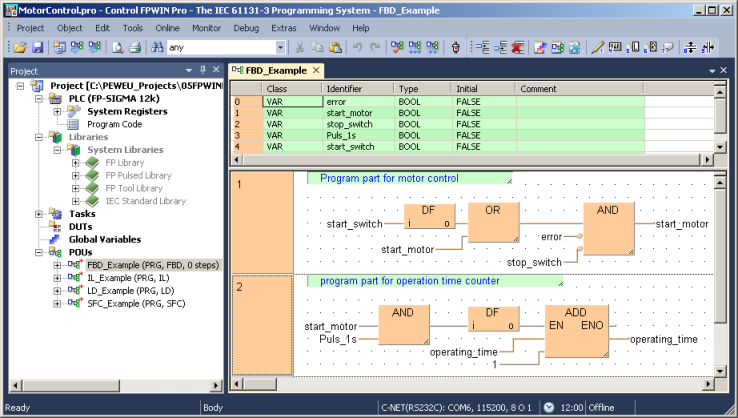The width and height of the screenshot is (738, 418).
Task: Click the Paste icon in toolbar
Action: tap(337, 47)
